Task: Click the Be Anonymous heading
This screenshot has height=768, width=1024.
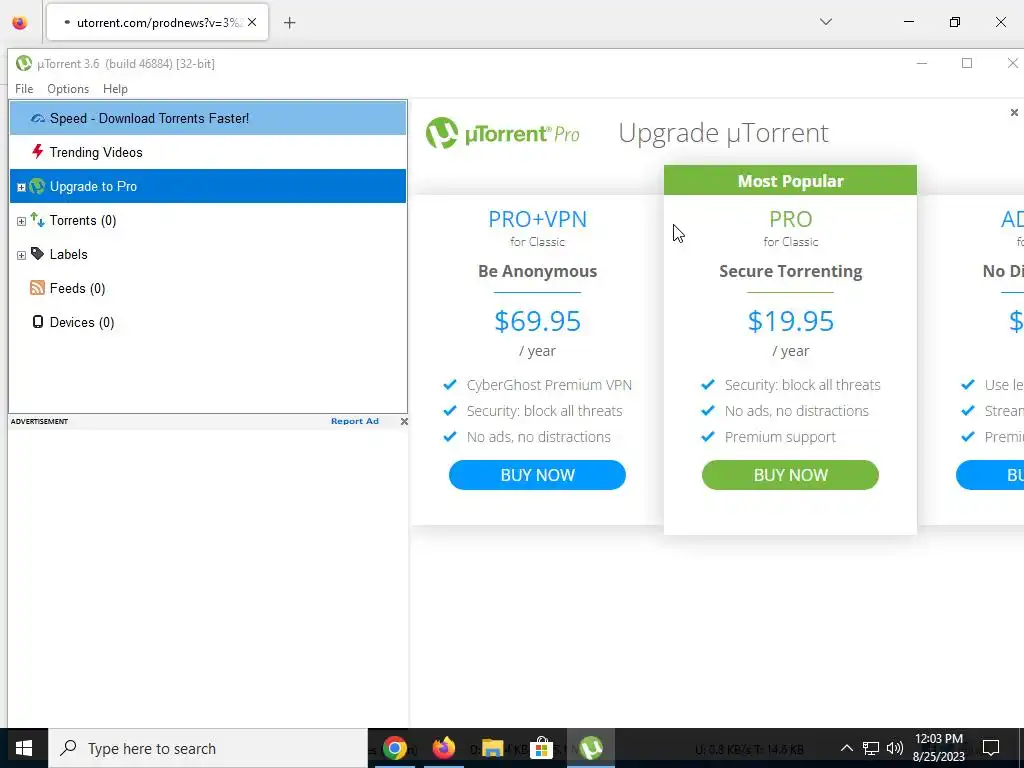Action: pyautogui.click(x=537, y=271)
